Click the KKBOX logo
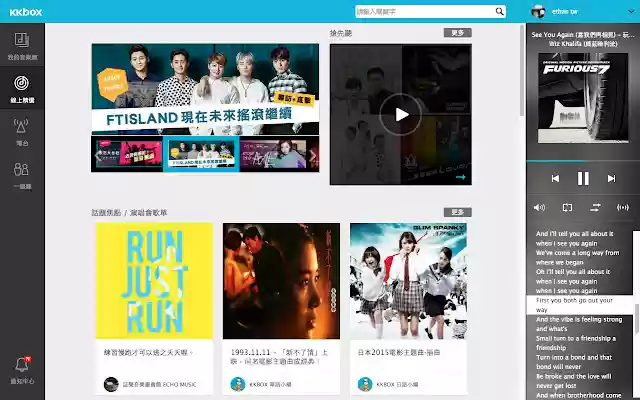The image size is (640, 400). (x=26, y=12)
